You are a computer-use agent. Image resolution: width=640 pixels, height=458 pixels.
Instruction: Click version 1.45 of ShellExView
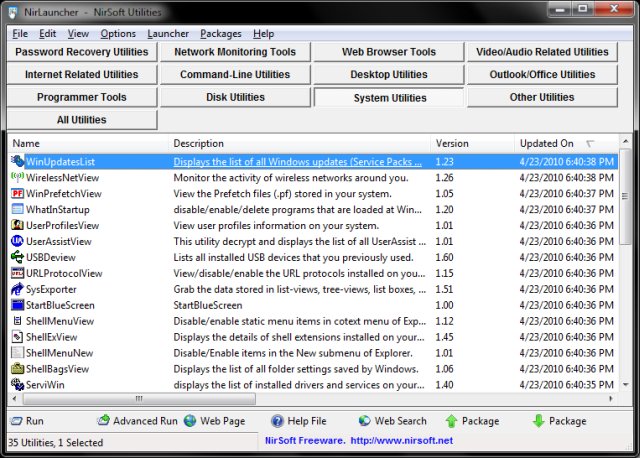click(444, 337)
